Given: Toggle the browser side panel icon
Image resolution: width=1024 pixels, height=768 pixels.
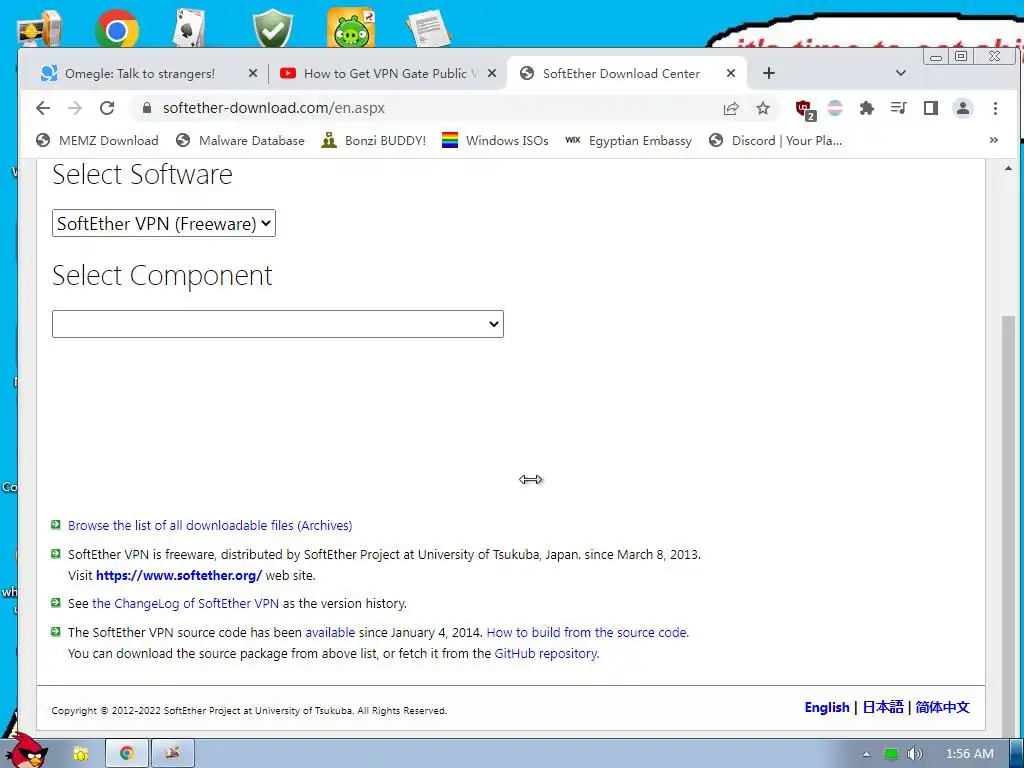Looking at the screenshot, I should coord(931,108).
